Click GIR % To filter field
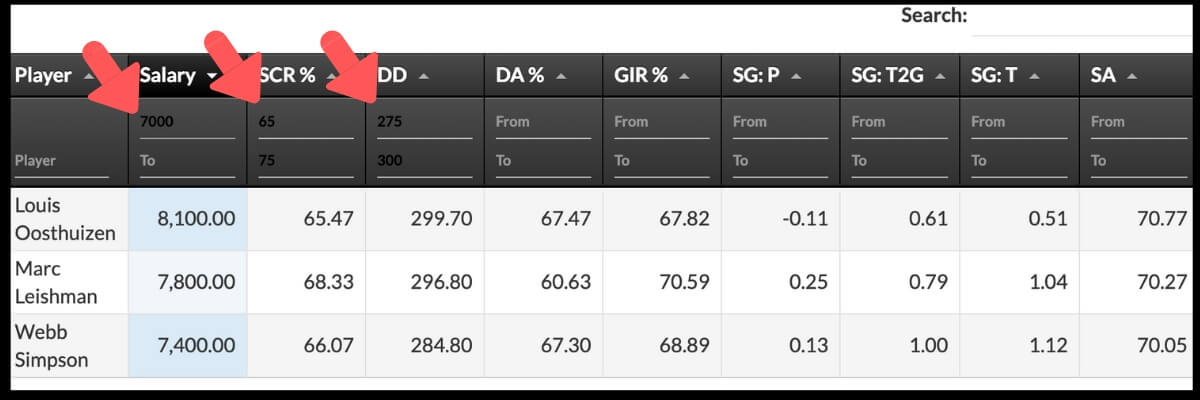This screenshot has height=400, width=1200. pos(661,161)
